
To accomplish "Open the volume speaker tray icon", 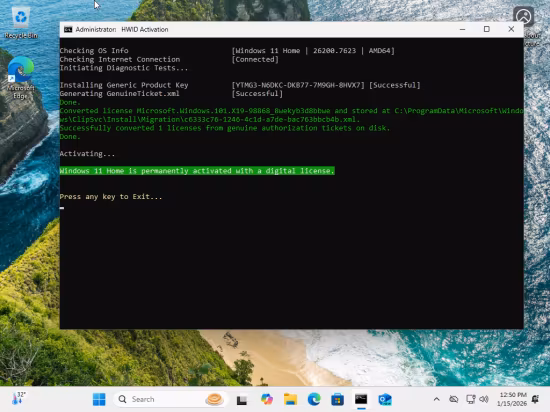I will point(484,399).
